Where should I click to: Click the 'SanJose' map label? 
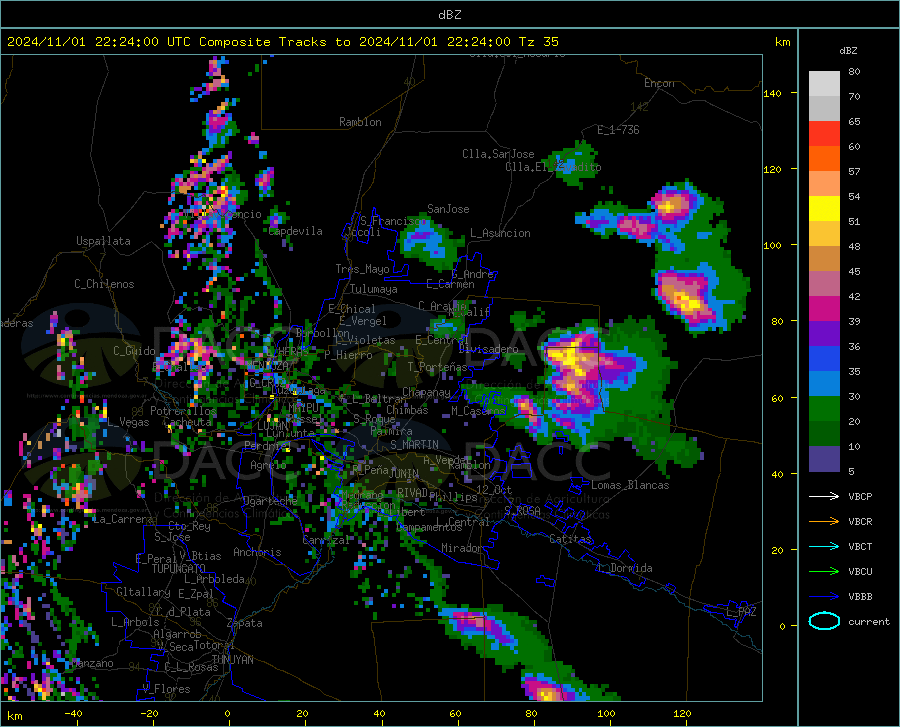[448, 209]
